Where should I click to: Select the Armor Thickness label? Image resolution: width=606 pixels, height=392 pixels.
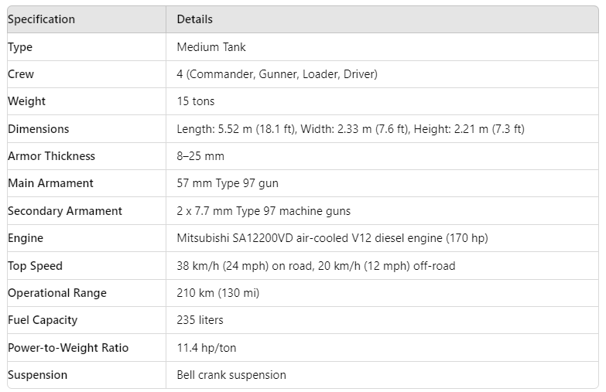(51, 156)
